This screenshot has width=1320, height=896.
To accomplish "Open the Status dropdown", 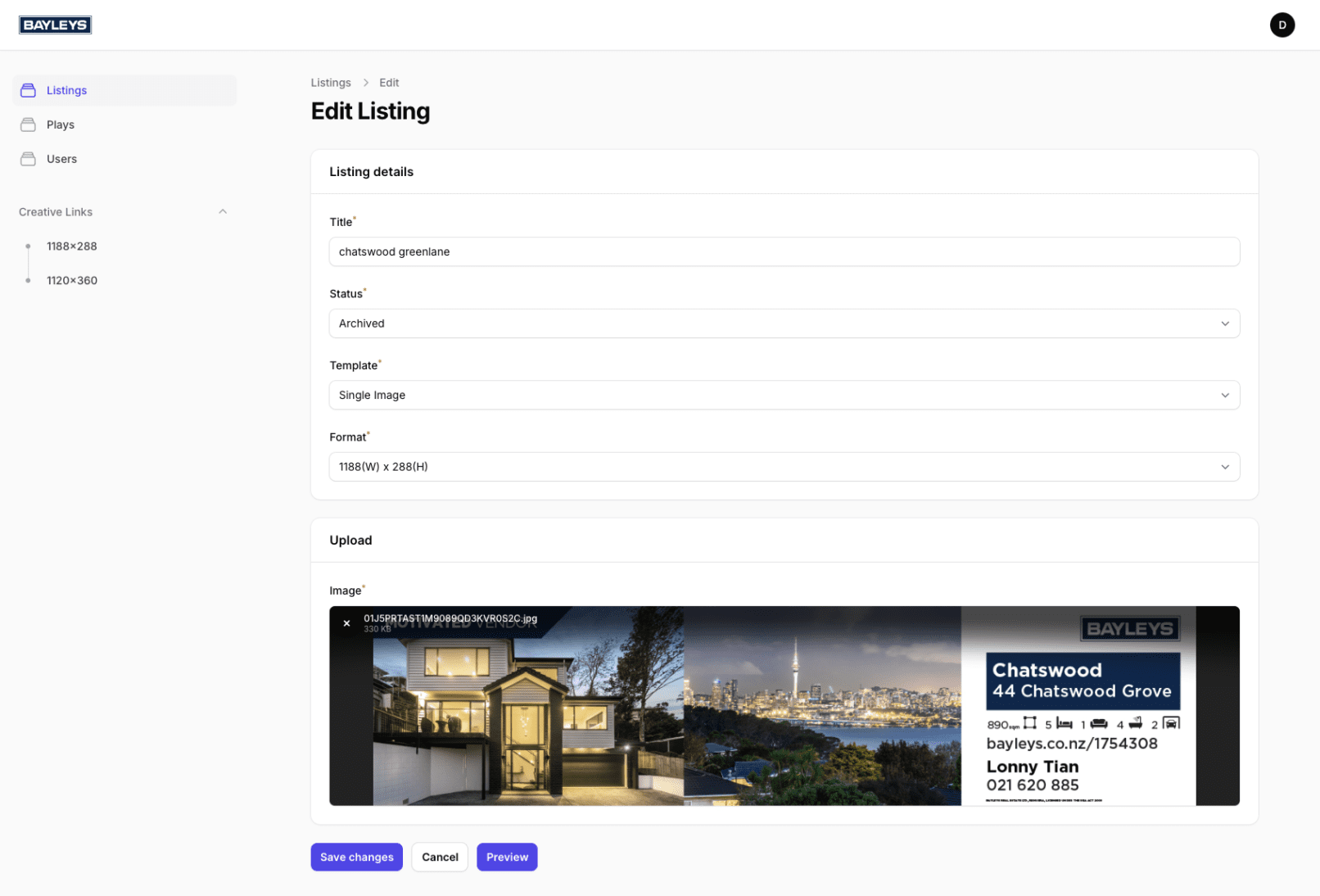I will (x=783, y=324).
